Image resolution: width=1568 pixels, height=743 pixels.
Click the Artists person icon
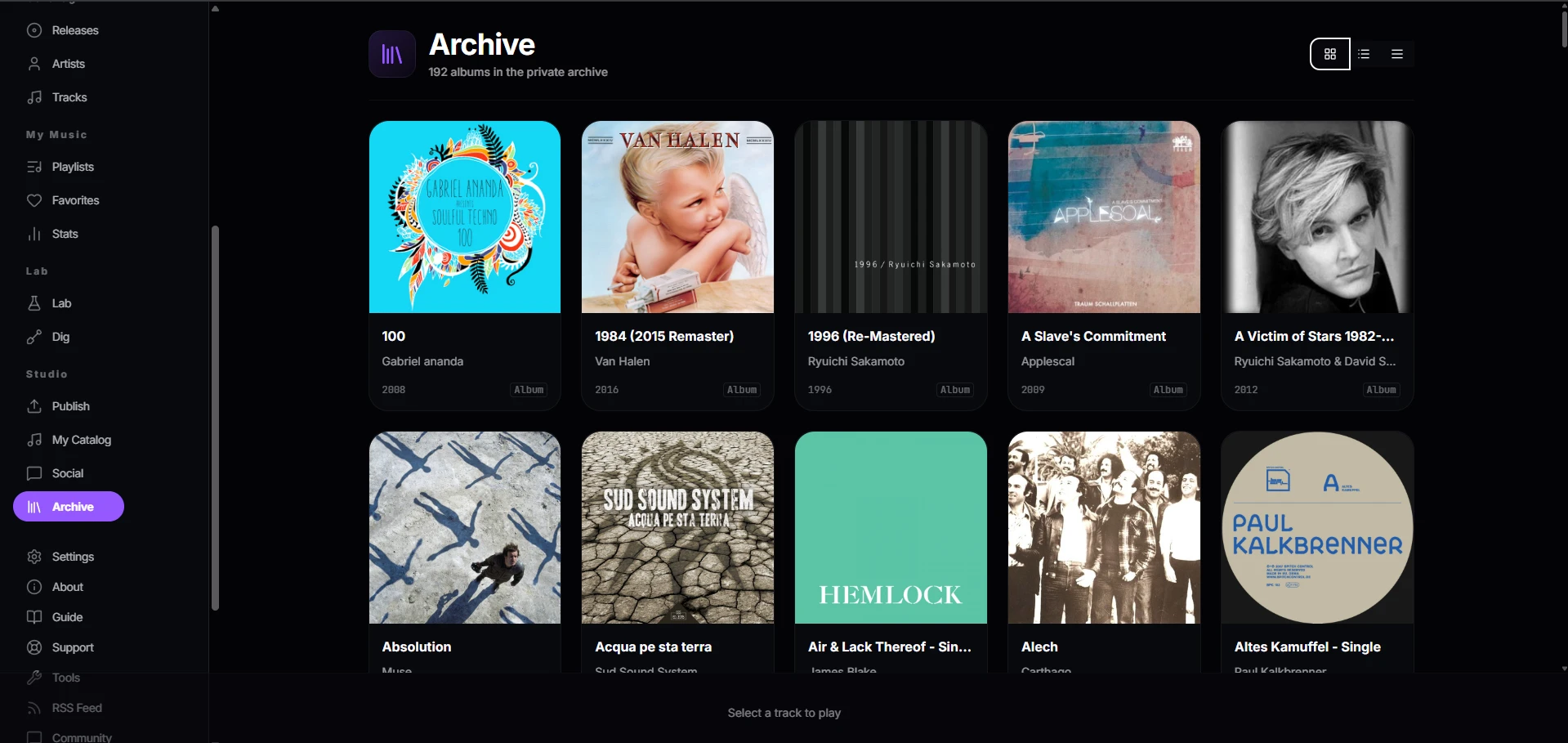pyautogui.click(x=34, y=64)
